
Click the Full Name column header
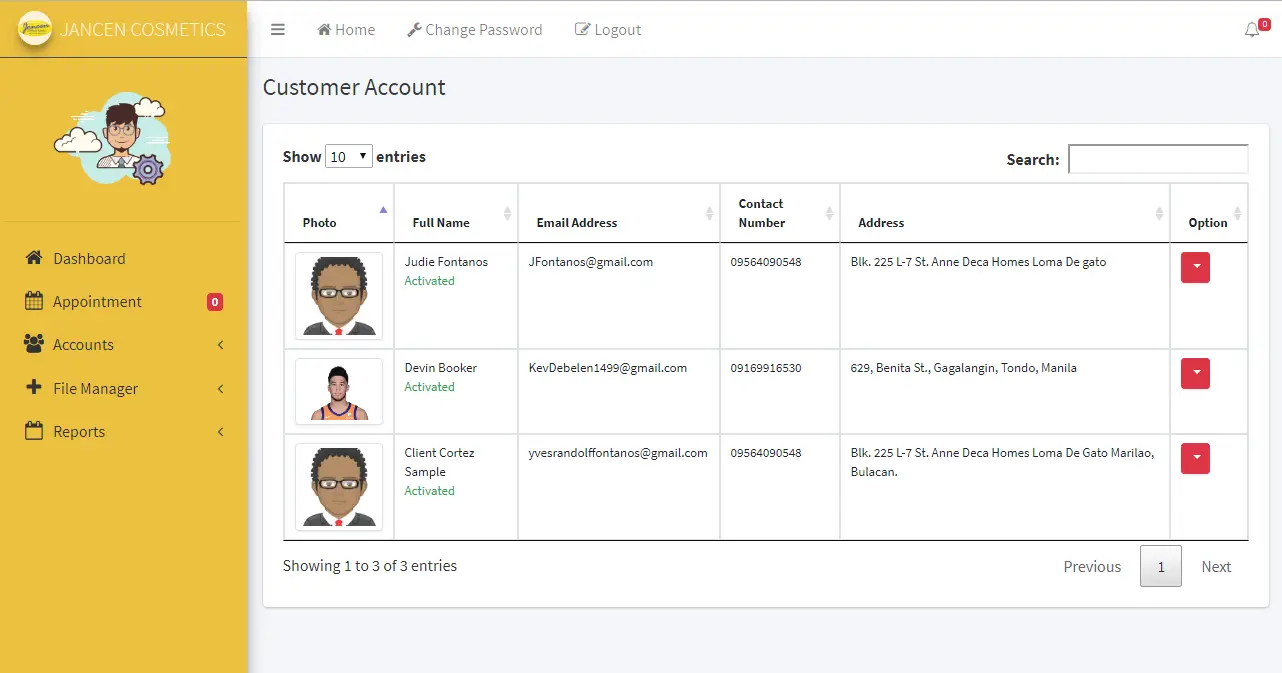(x=456, y=213)
